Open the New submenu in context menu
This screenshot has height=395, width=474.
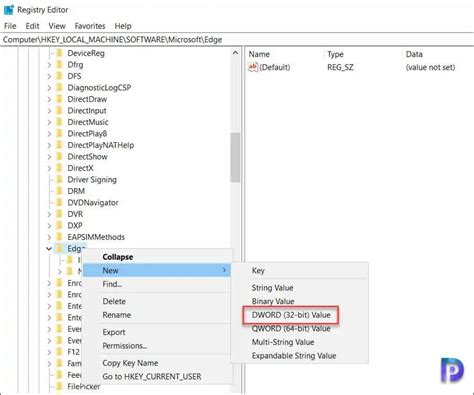pos(157,270)
